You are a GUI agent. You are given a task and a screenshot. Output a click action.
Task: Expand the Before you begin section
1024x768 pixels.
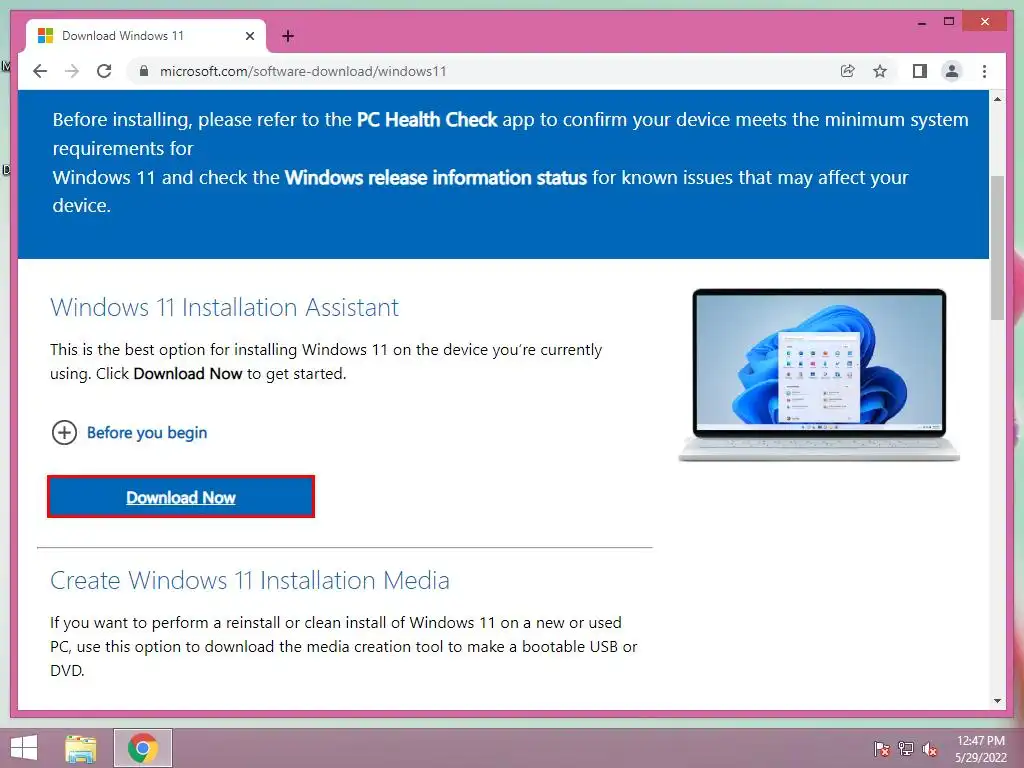pyautogui.click(x=64, y=432)
